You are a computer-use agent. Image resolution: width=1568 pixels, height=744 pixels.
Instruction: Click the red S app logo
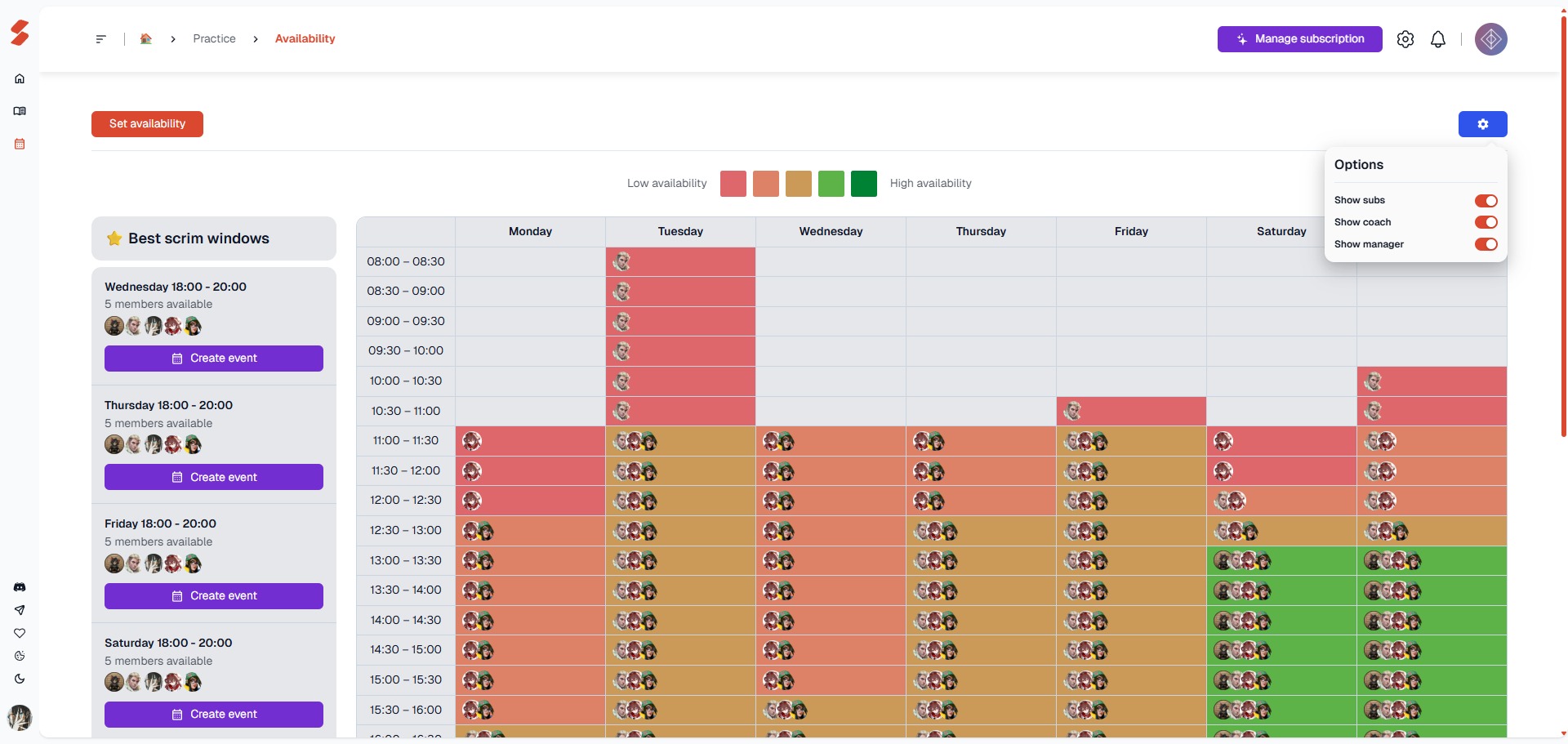[x=20, y=33]
